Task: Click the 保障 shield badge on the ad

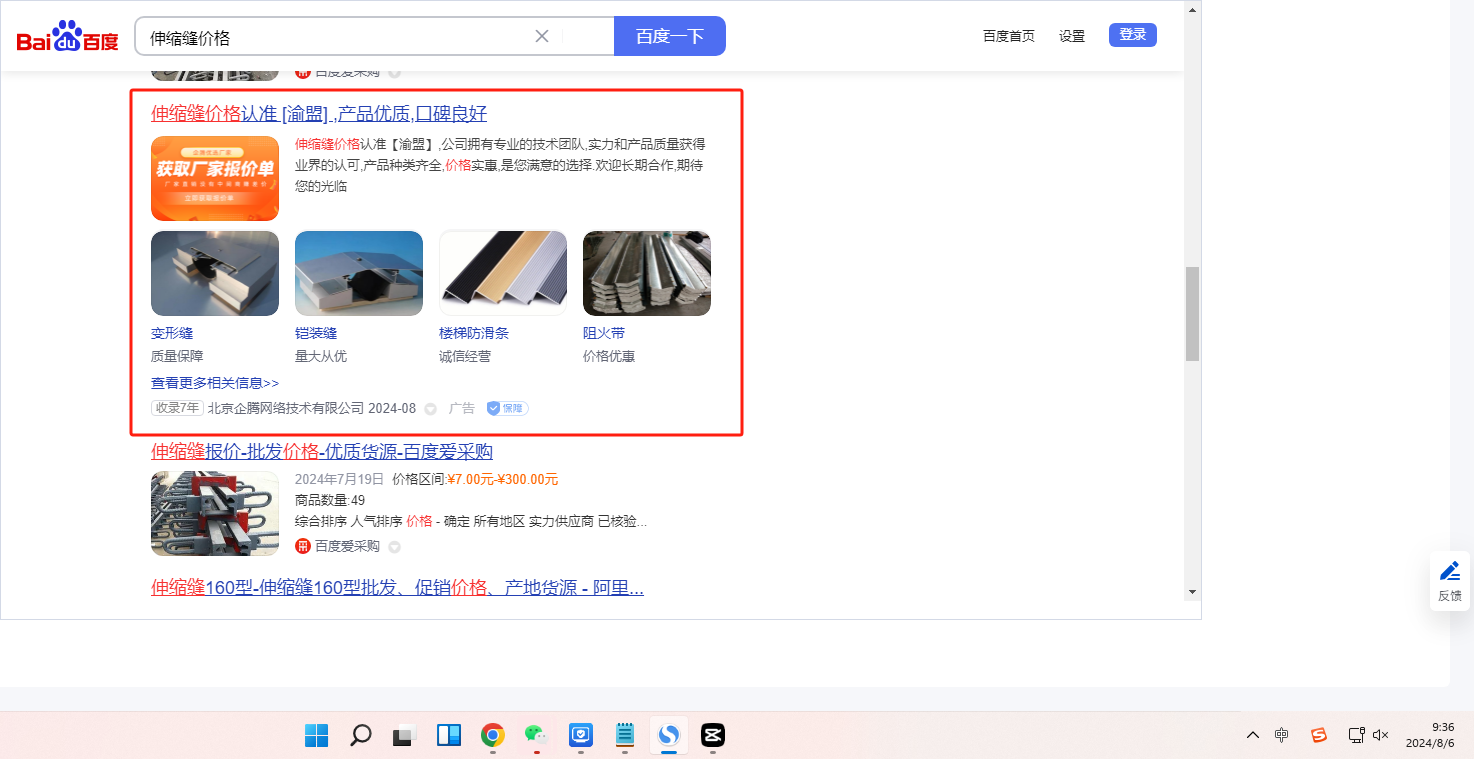Action: (507, 408)
